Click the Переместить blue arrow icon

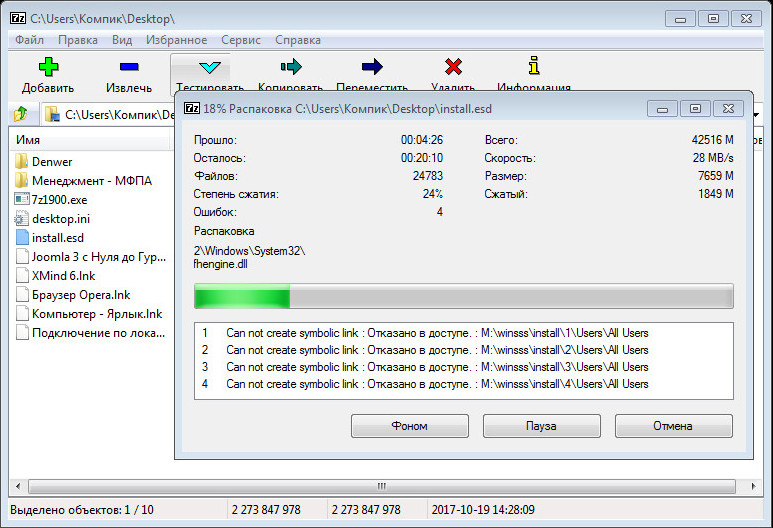tap(372, 67)
